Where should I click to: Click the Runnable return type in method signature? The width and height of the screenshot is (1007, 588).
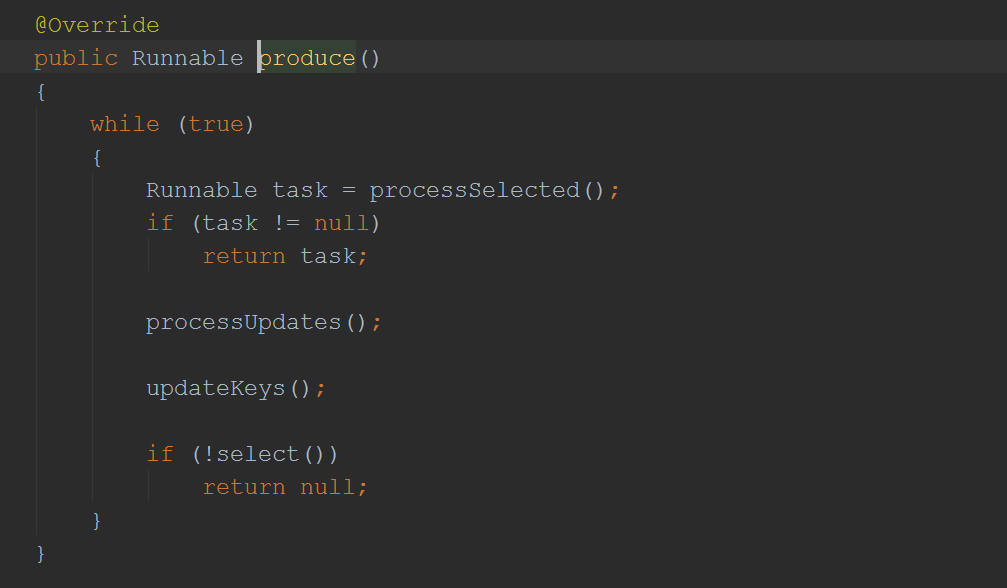point(187,58)
